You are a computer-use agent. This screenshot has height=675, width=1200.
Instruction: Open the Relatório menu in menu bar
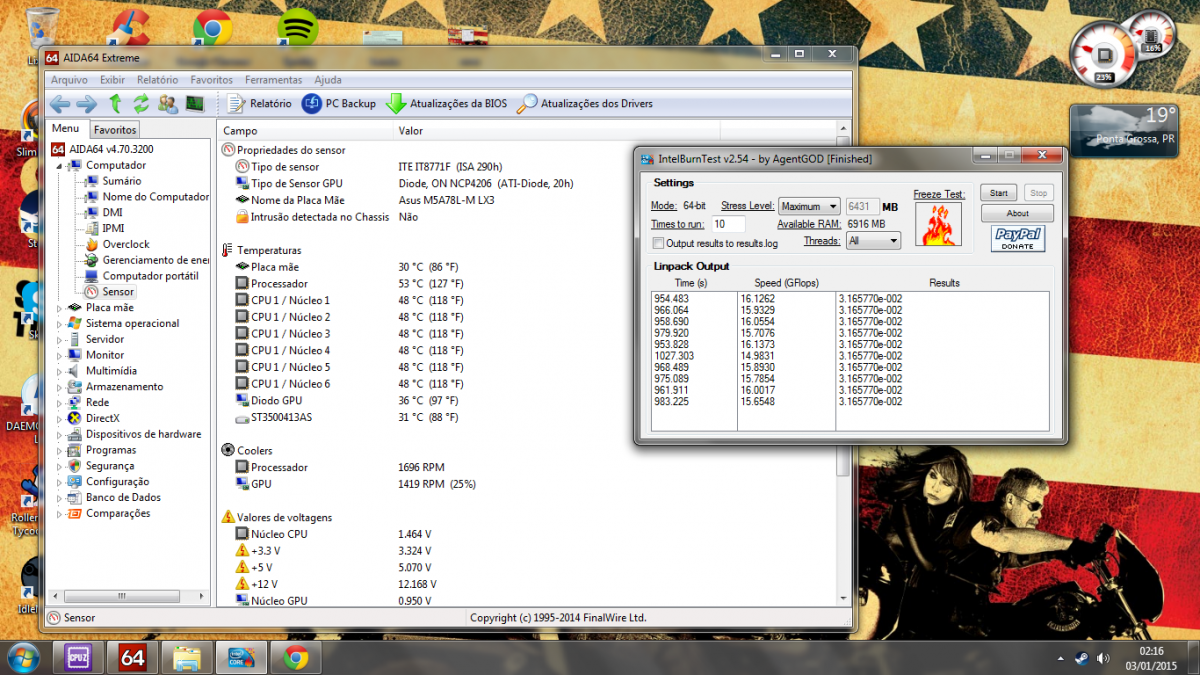point(157,80)
